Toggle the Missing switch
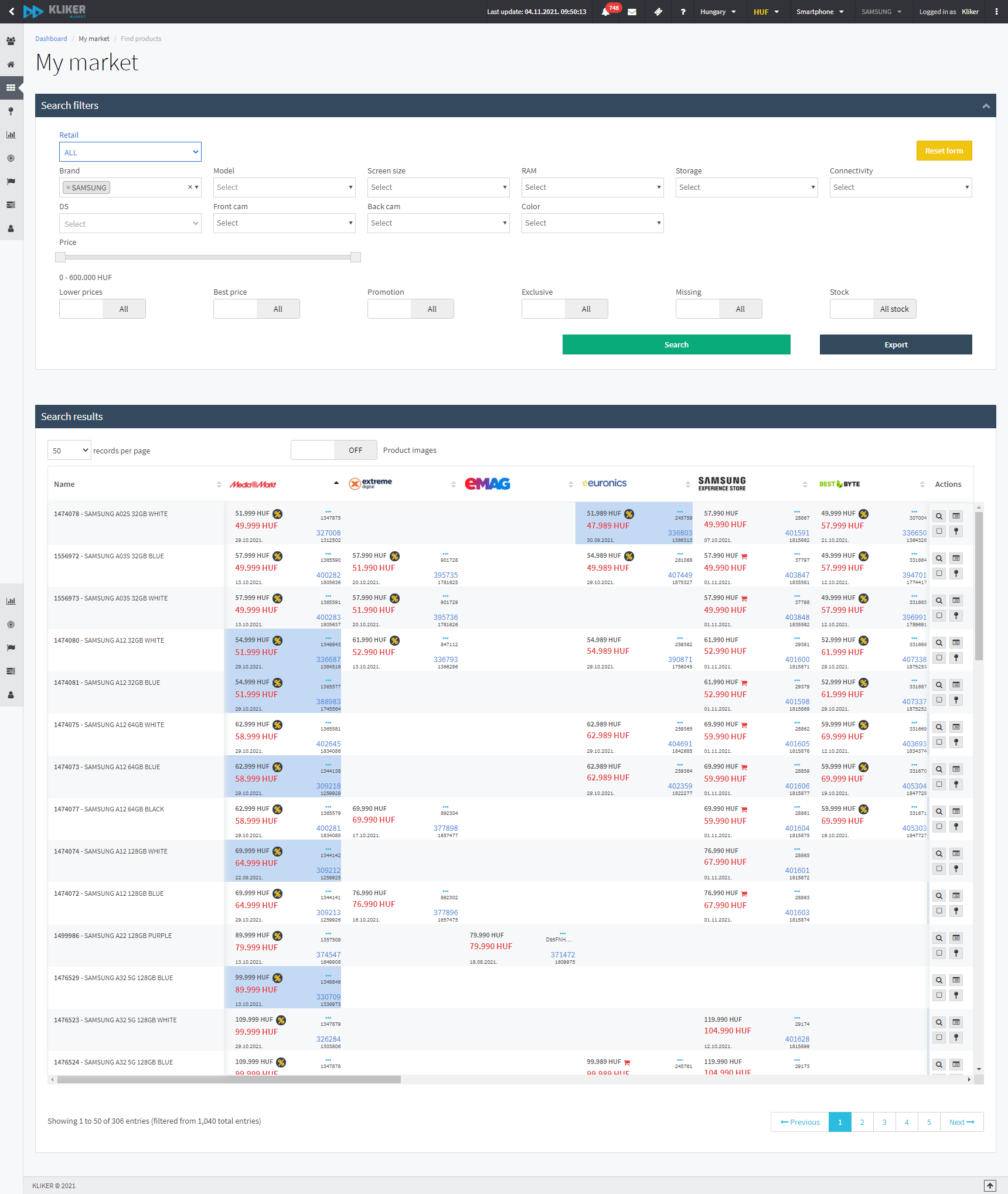 pos(719,309)
